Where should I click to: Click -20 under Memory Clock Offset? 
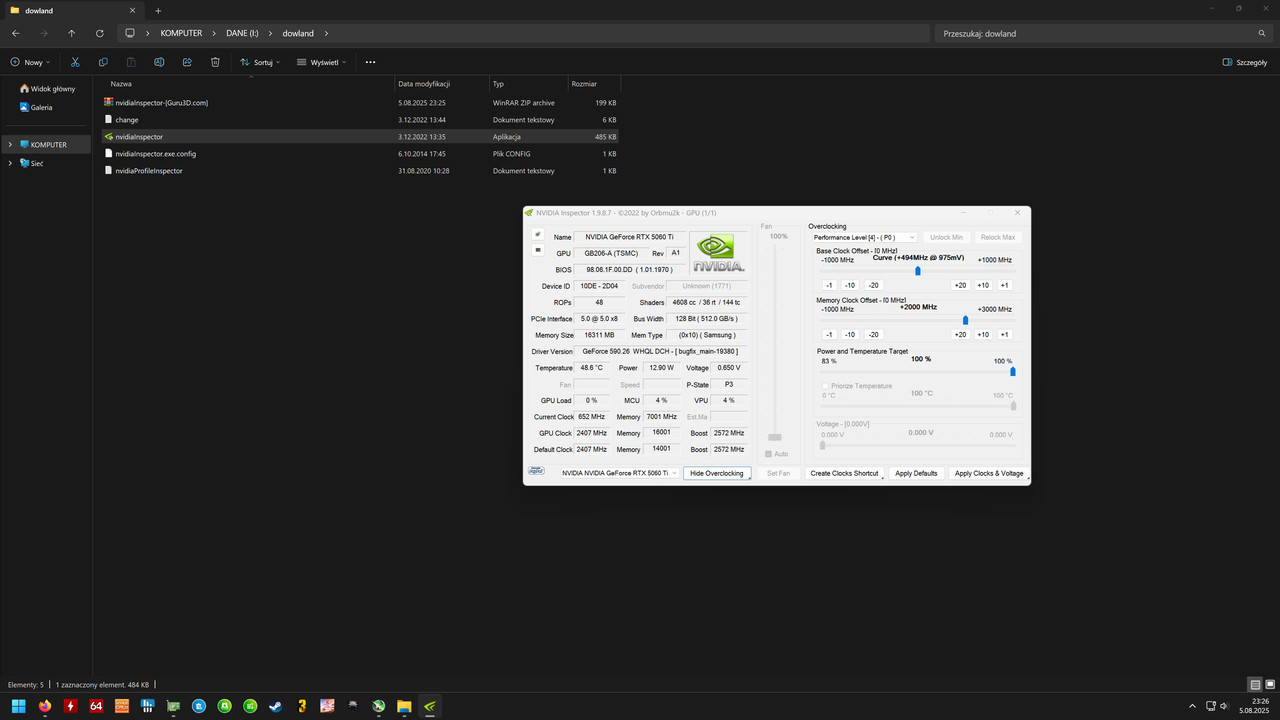(873, 334)
